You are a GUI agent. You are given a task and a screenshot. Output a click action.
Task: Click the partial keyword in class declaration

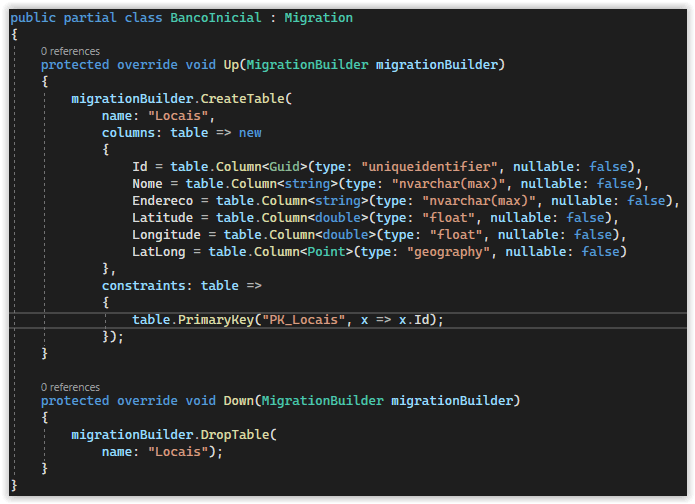(90, 18)
